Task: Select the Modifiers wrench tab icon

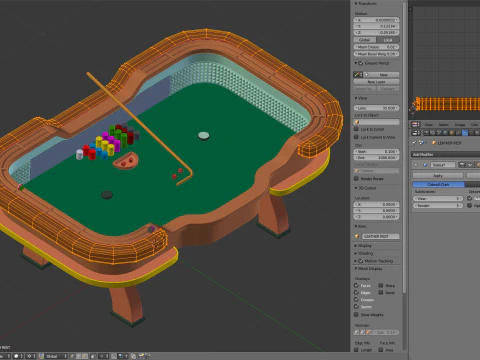Action: pos(465,133)
